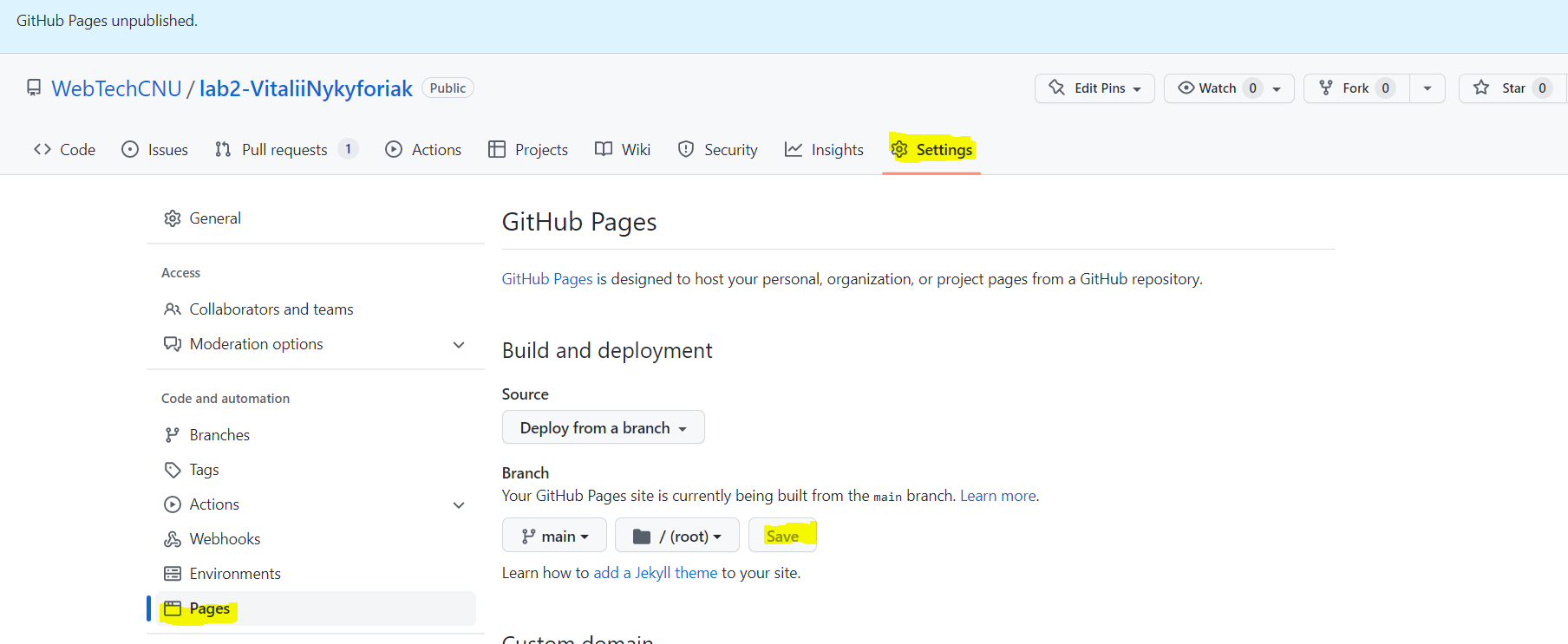Viewport: 1568px width, 644px height.
Task: Click the Save button for branch settings
Action: [782, 536]
